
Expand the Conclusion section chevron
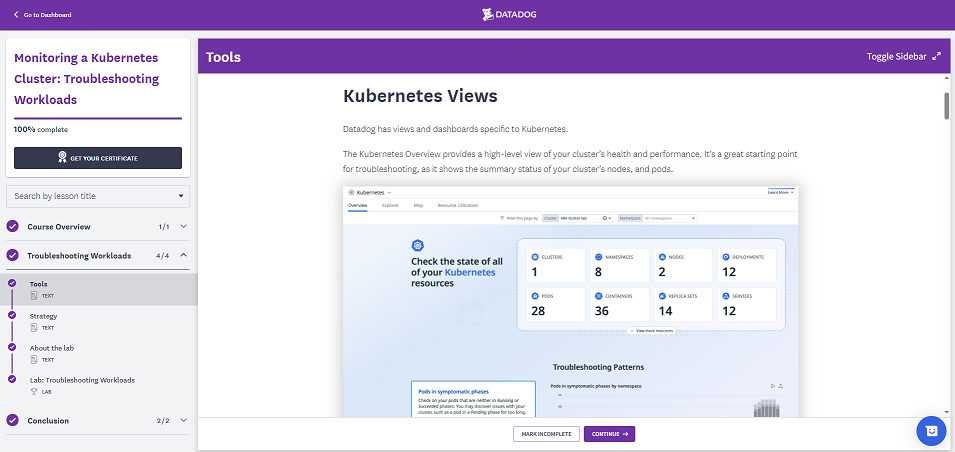183,420
